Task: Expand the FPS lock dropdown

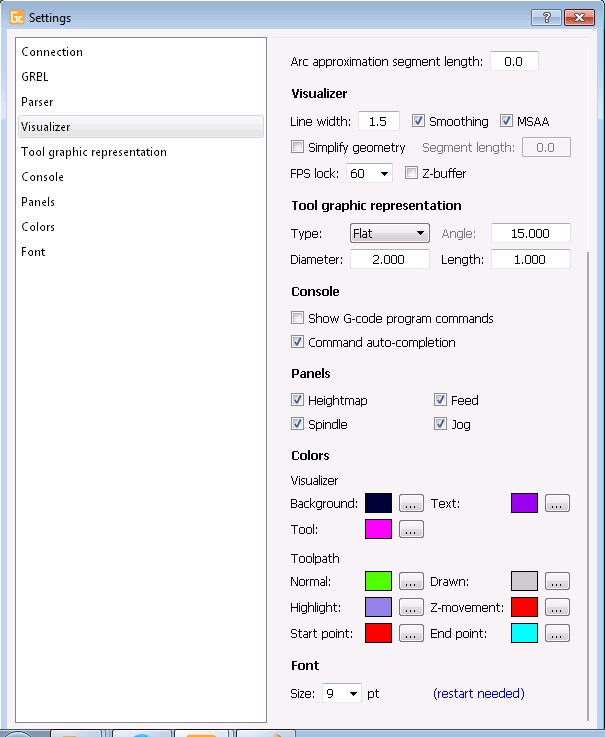Action: 369,173
